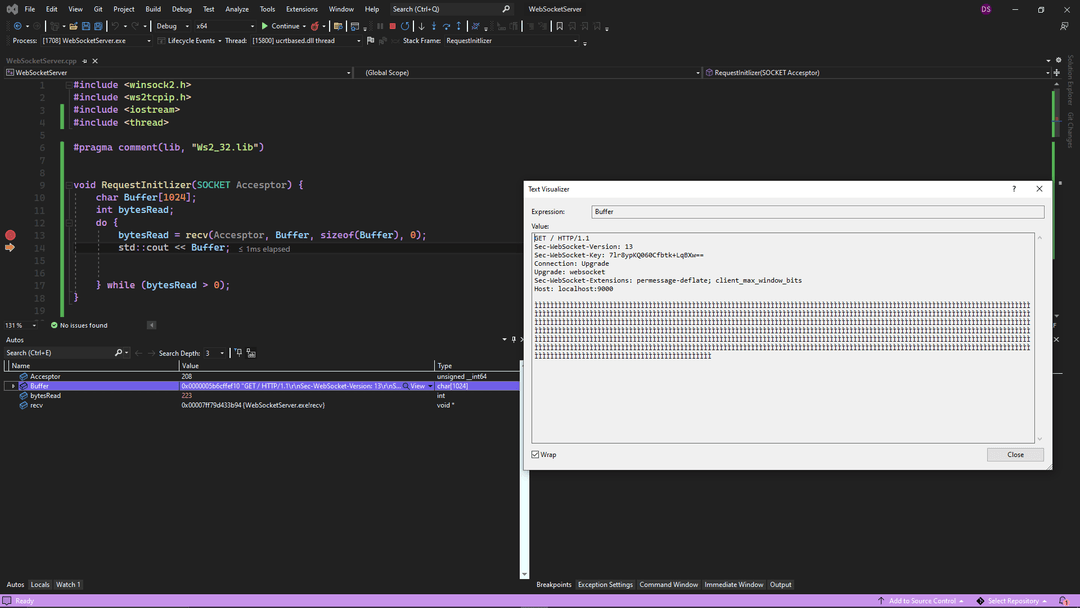Open the Lifecycle Events dropdown
Image resolution: width=1080 pixels, height=608 pixels.
(x=190, y=41)
